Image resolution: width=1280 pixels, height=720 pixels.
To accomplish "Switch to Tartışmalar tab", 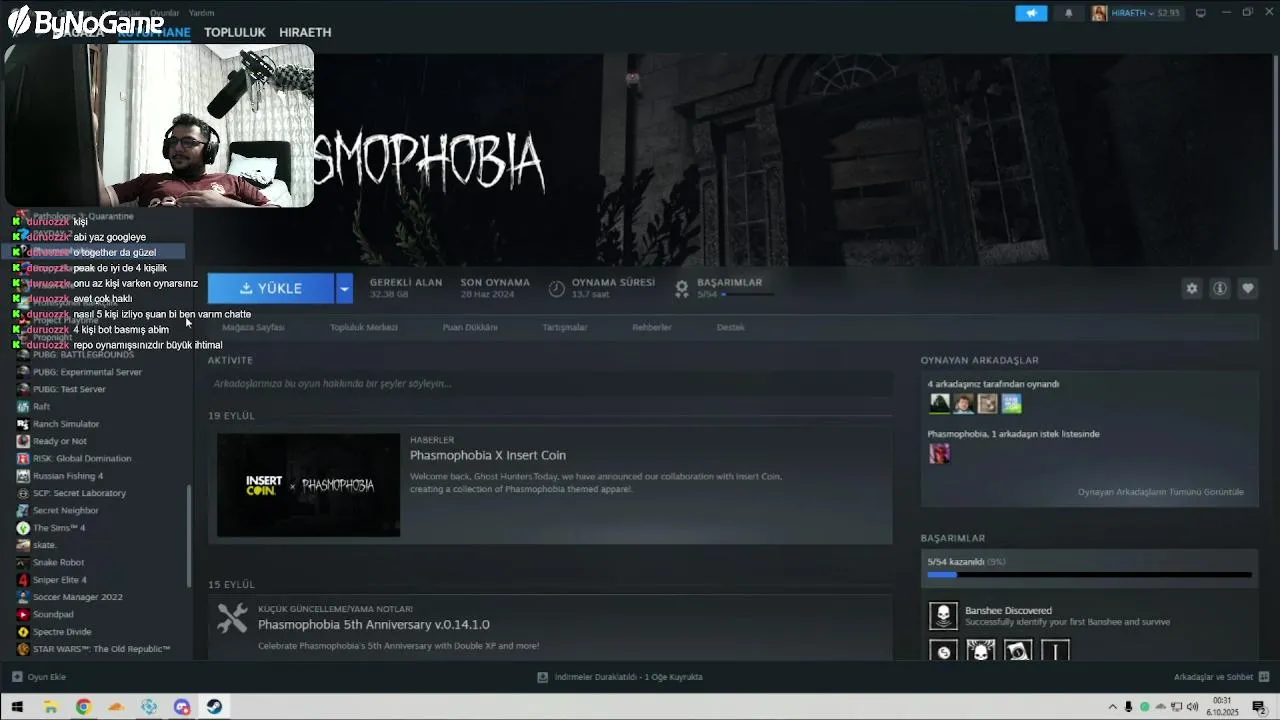I will click(x=565, y=327).
